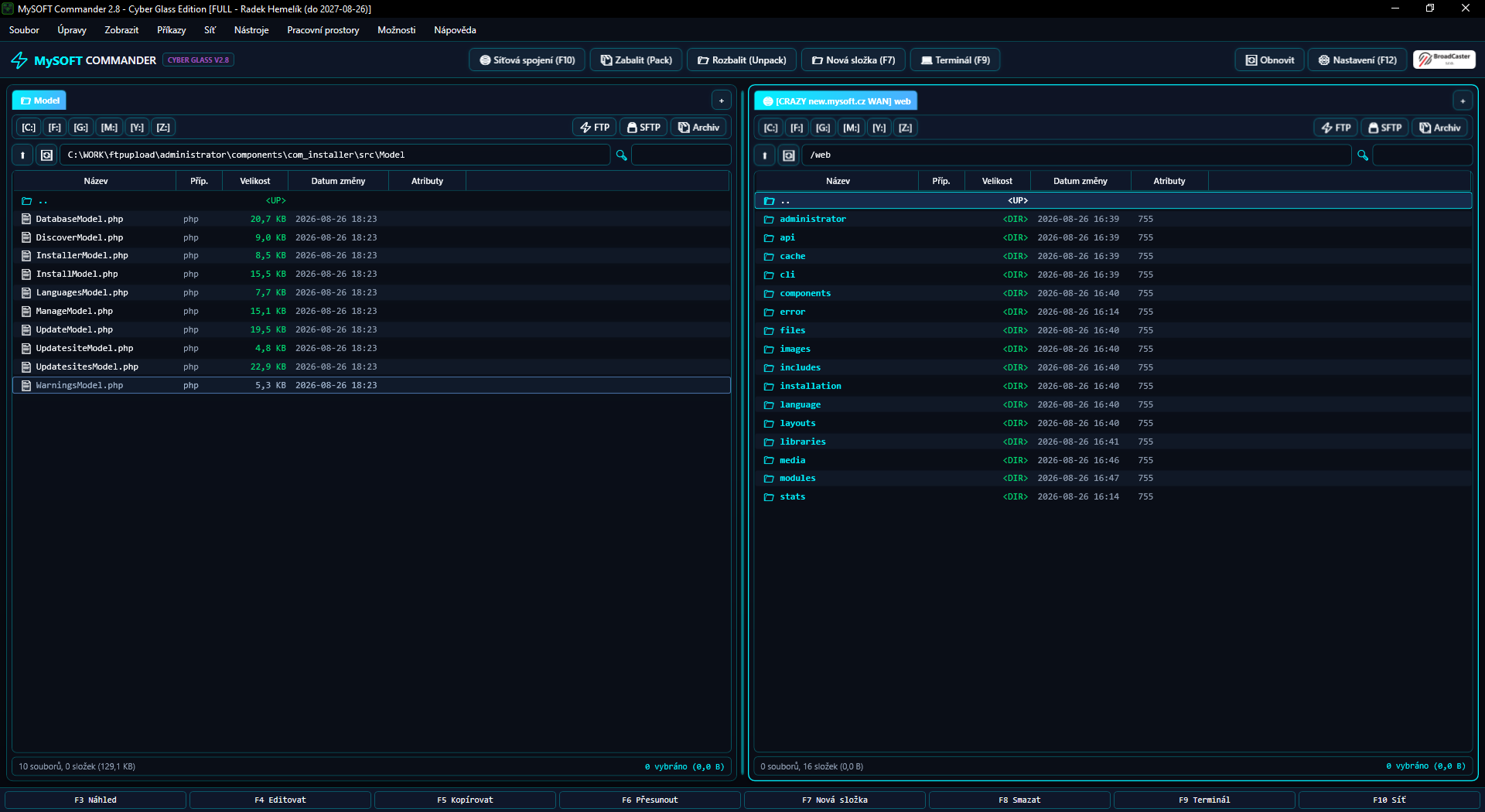
Task: Click Obnovit refresh button
Action: [x=1269, y=60]
